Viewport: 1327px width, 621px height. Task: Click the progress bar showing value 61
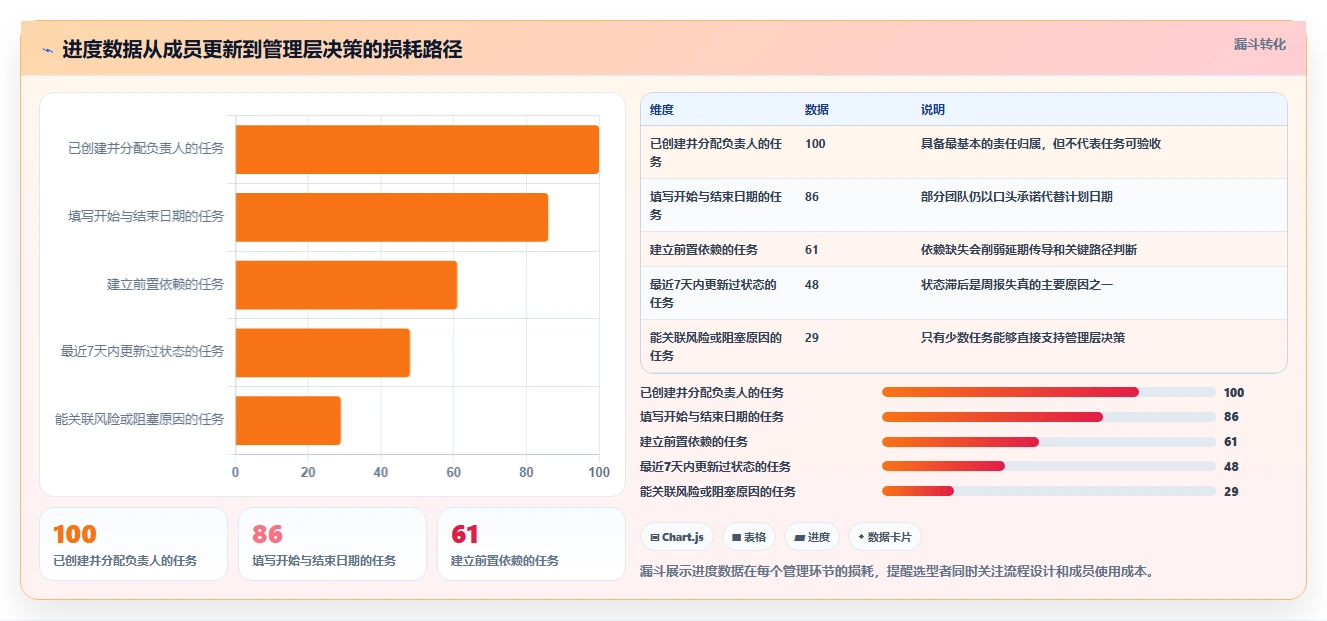tap(1049, 441)
